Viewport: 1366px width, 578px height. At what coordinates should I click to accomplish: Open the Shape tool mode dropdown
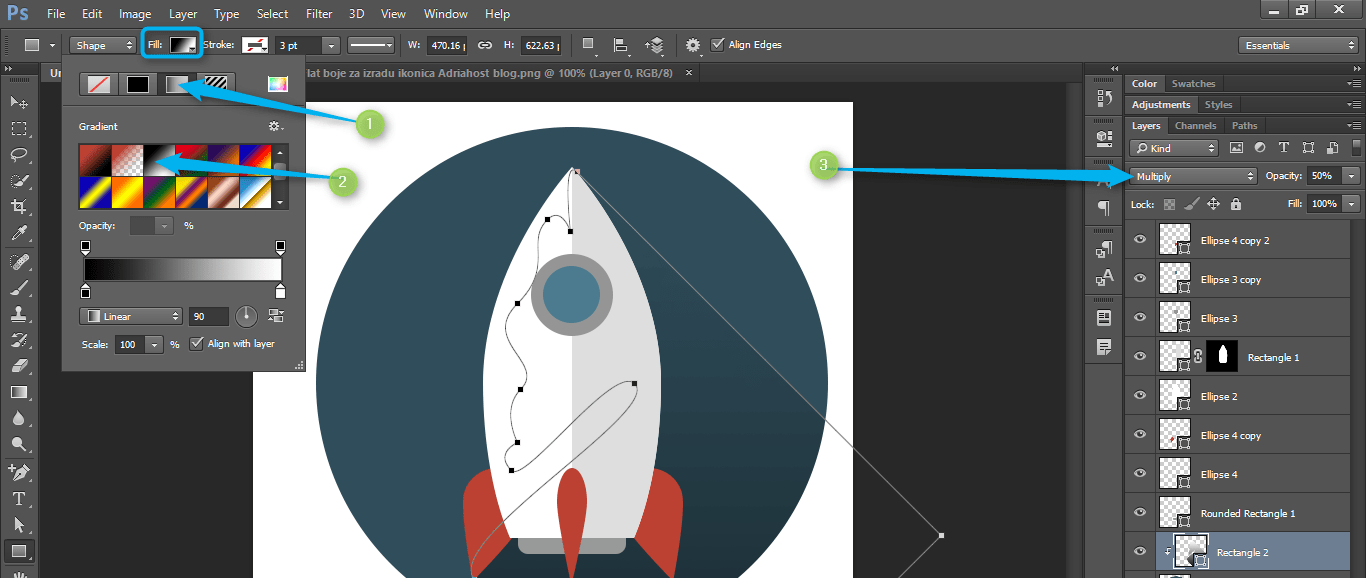pos(103,45)
